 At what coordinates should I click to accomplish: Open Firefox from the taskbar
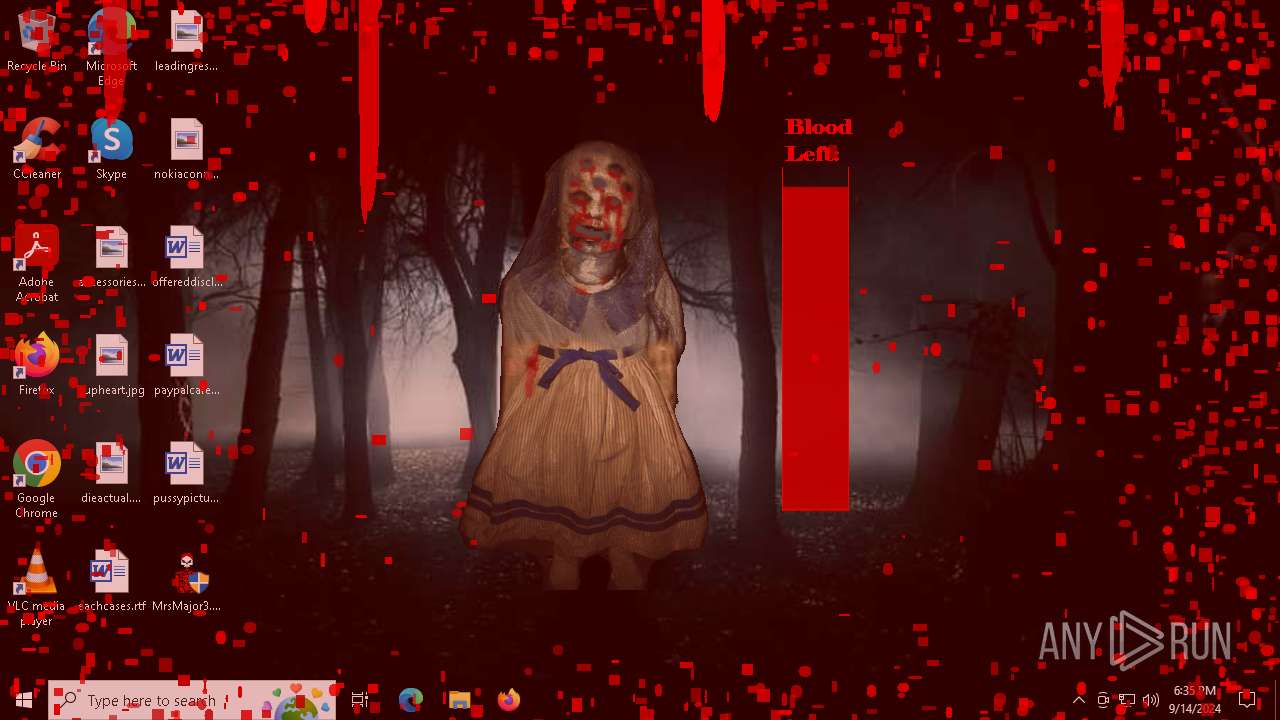(508, 700)
